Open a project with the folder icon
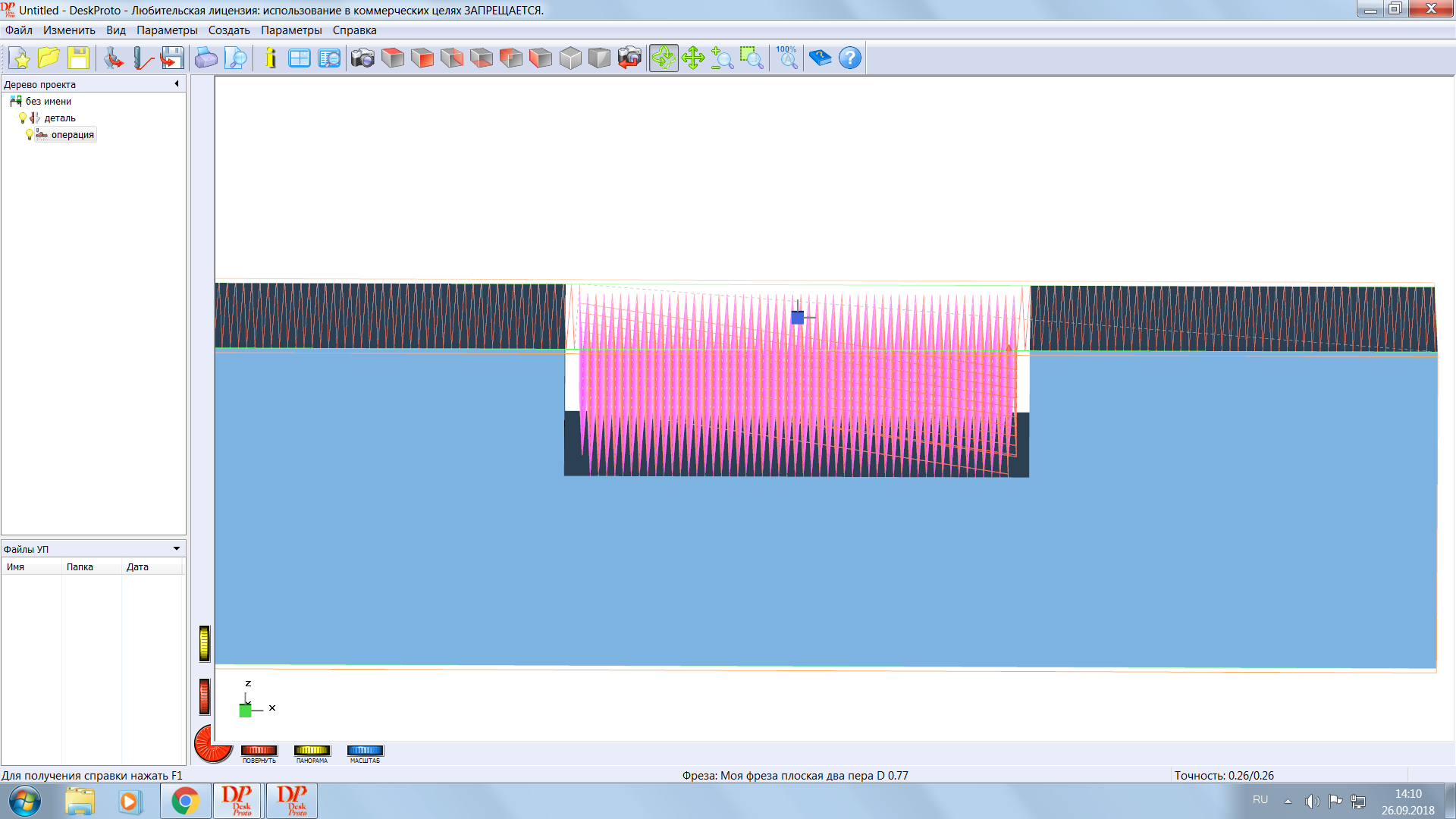Image resolution: width=1456 pixels, height=819 pixels. [x=49, y=58]
